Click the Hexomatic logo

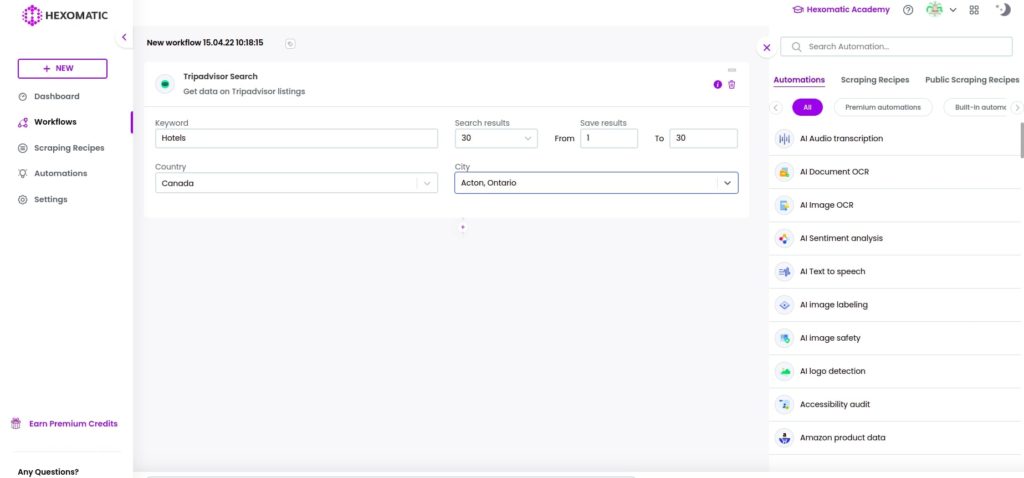tap(65, 15)
